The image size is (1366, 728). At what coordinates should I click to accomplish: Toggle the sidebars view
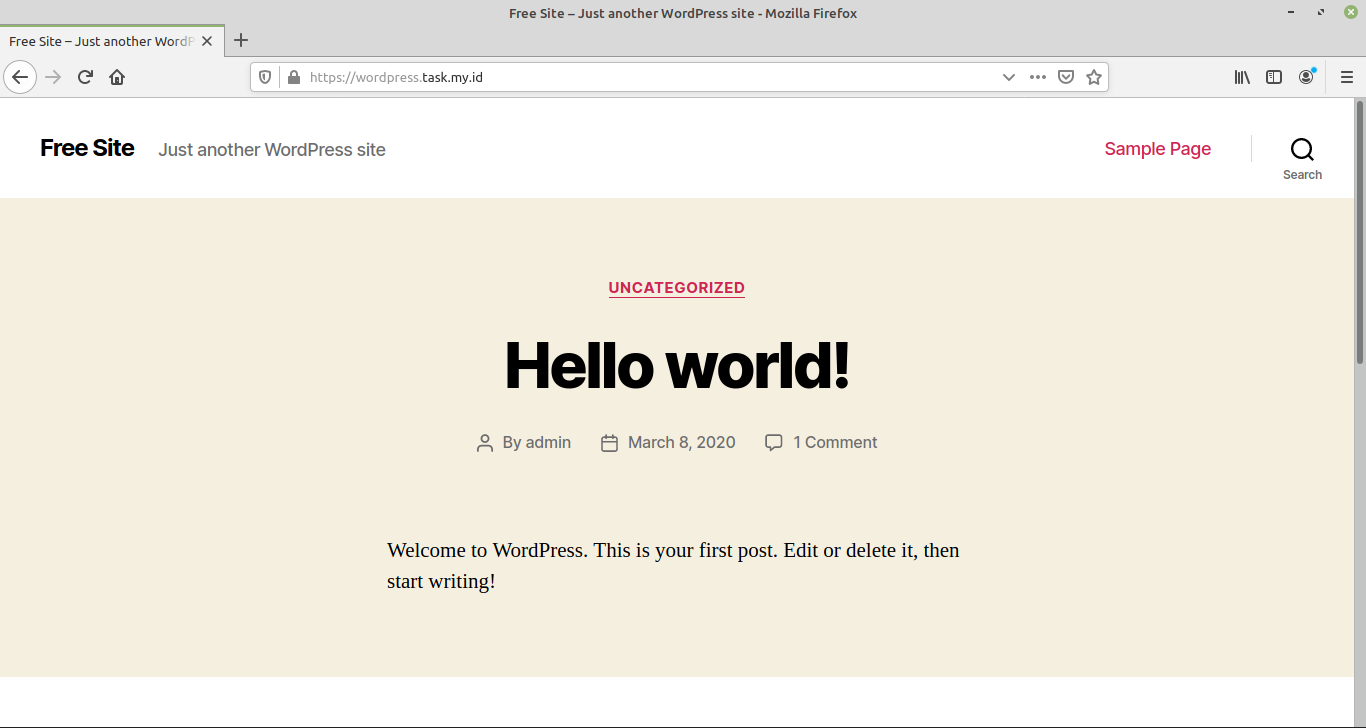point(1274,77)
